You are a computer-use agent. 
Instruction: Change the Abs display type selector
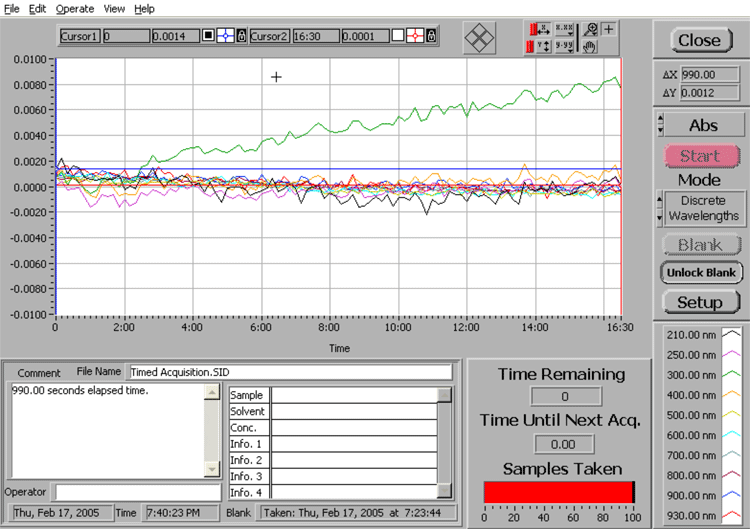pos(659,125)
